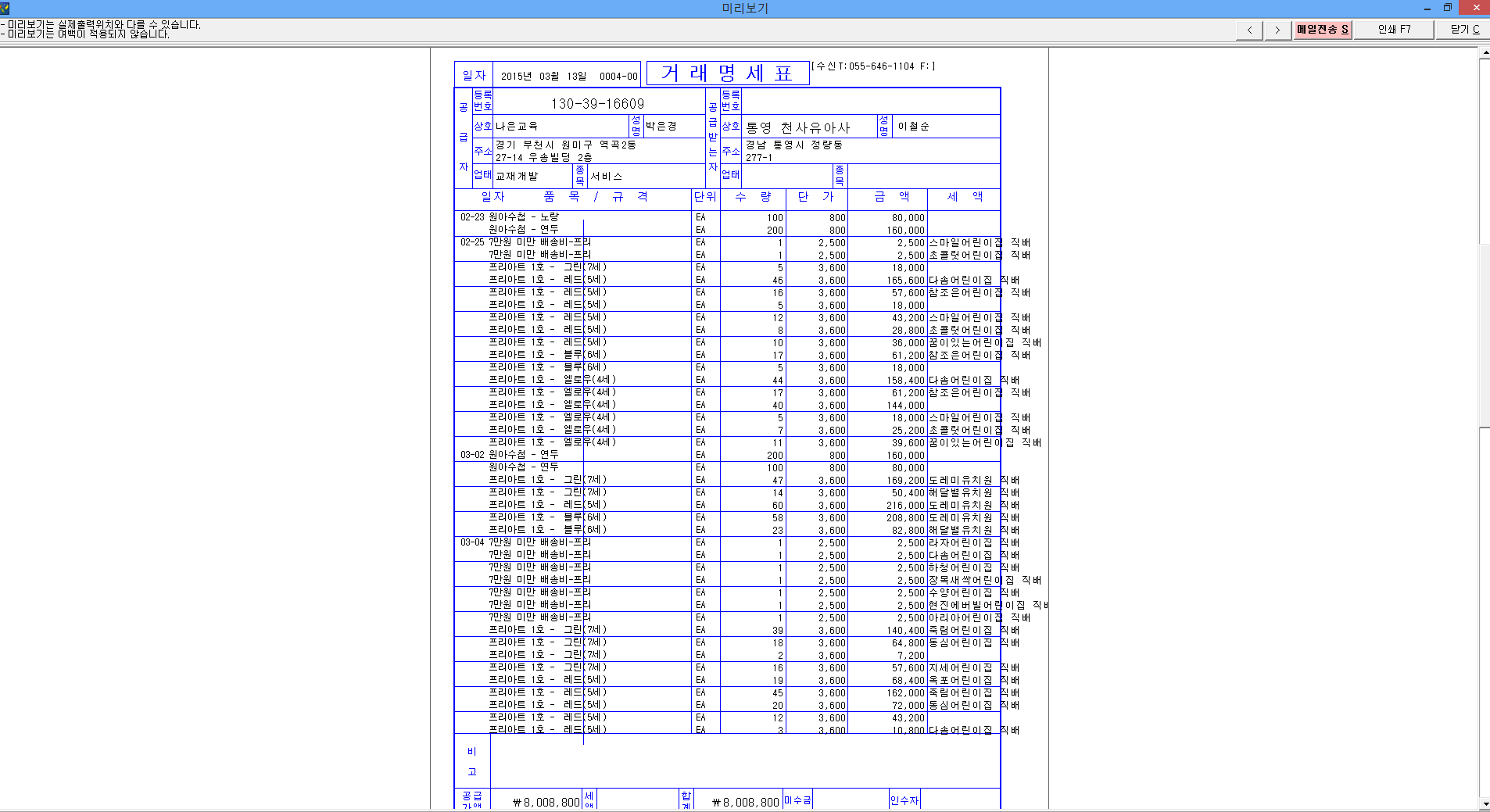This screenshot has width=1490, height=812.
Task: Click the note 하청어린이집 직배
Action: click(x=974, y=568)
